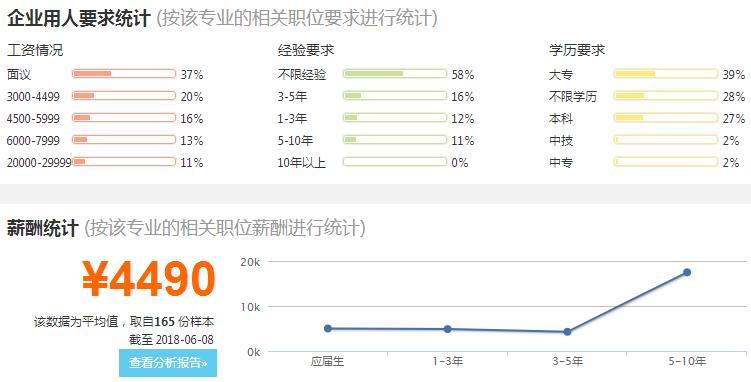Viewport: 751px width, 382px height.
Task: Click the 应届生 x-axis label
Action: tap(328, 361)
